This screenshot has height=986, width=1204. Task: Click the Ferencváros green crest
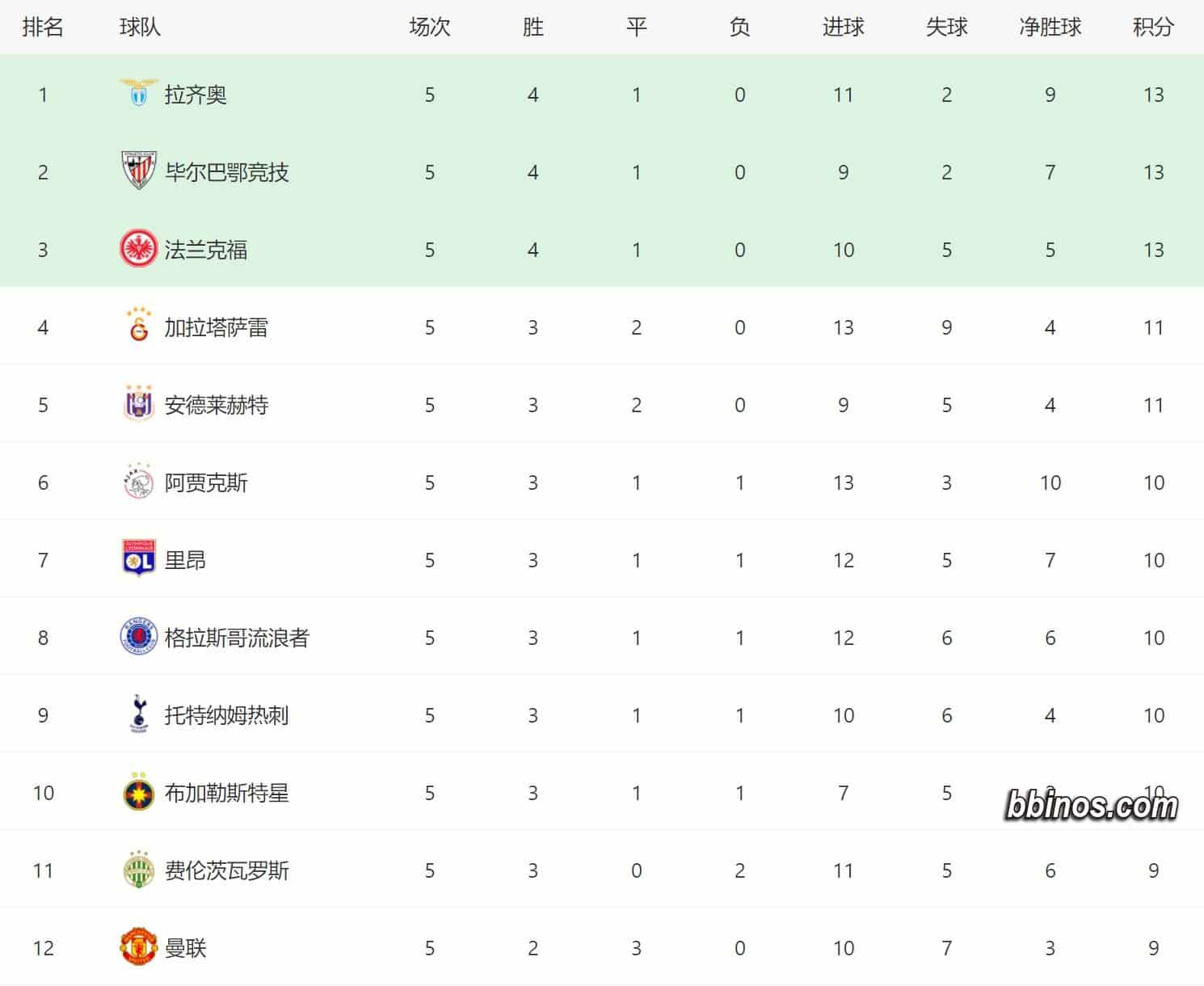138,870
